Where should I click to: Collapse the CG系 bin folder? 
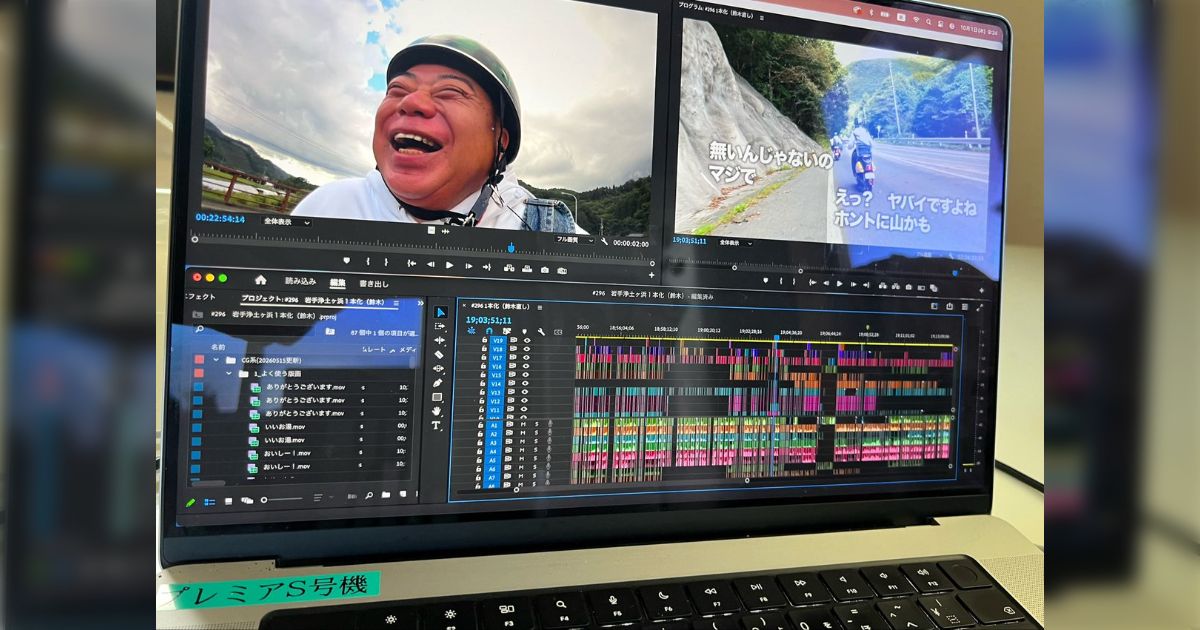(x=215, y=360)
